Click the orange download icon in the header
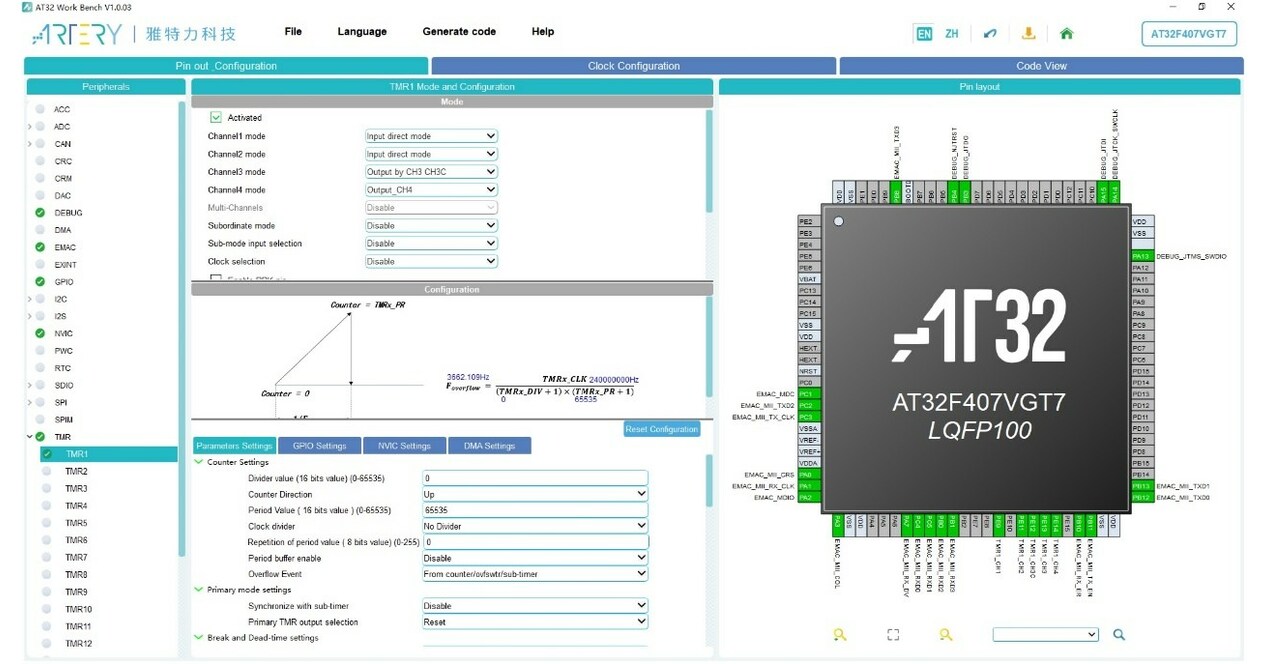Image resolution: width=1268 pixels, height=664 pixels. tap(1028, 33)
